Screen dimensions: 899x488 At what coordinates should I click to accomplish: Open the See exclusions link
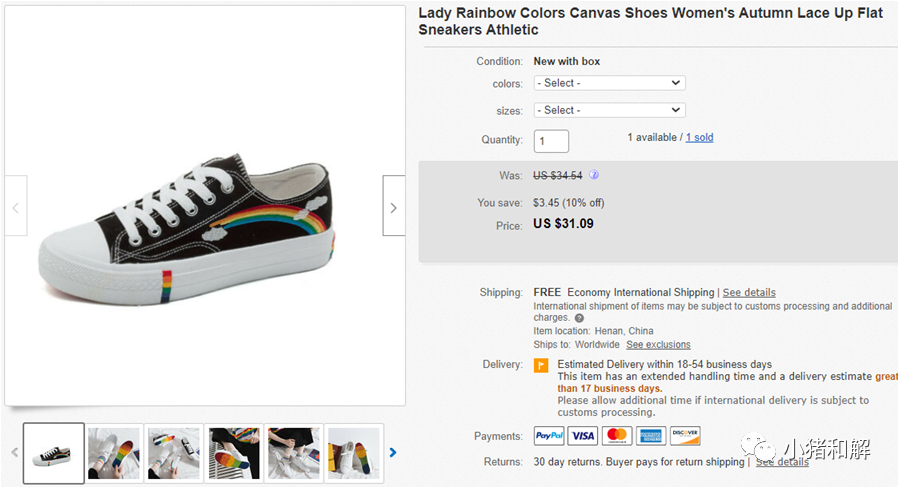[x=658, y=345]
